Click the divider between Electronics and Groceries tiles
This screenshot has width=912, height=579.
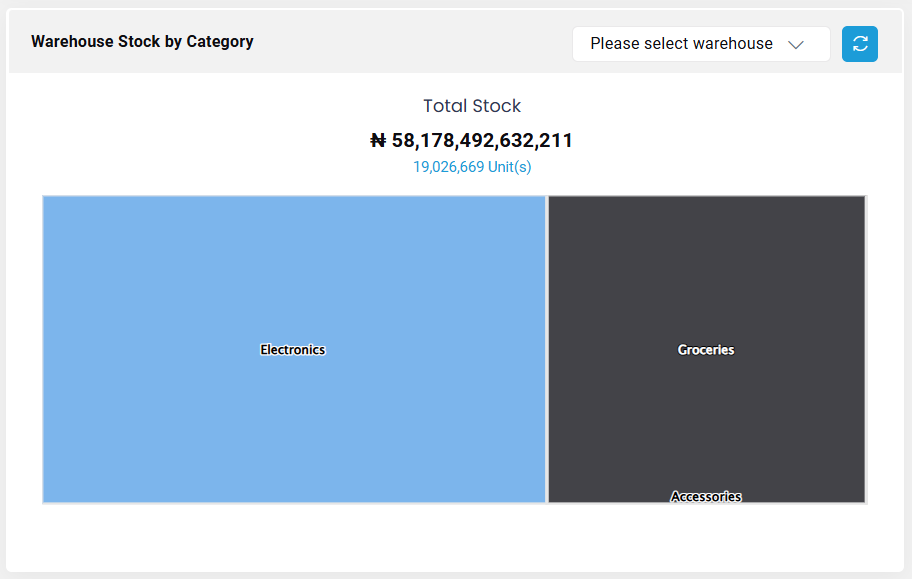(547, 349)
